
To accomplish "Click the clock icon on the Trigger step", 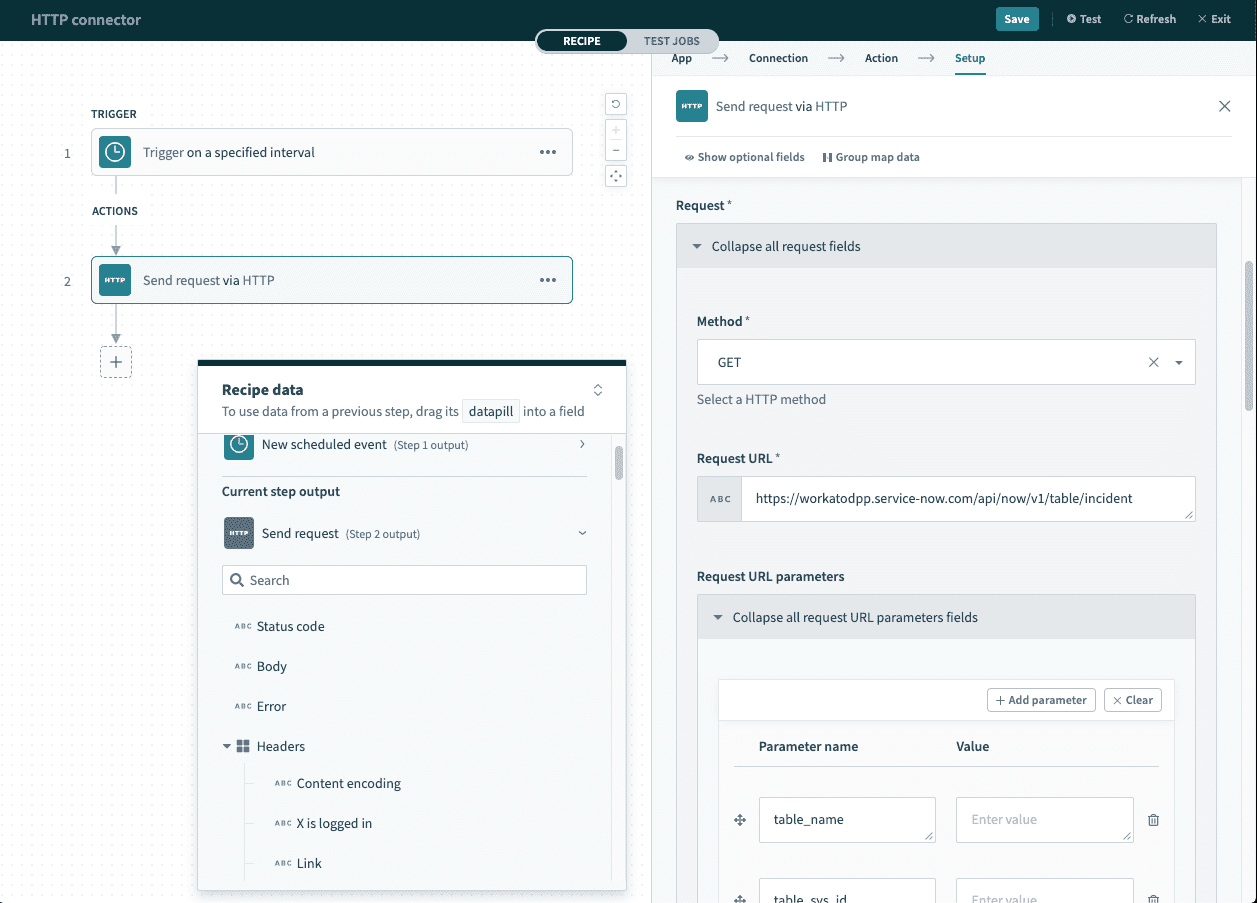I will 115,153.
